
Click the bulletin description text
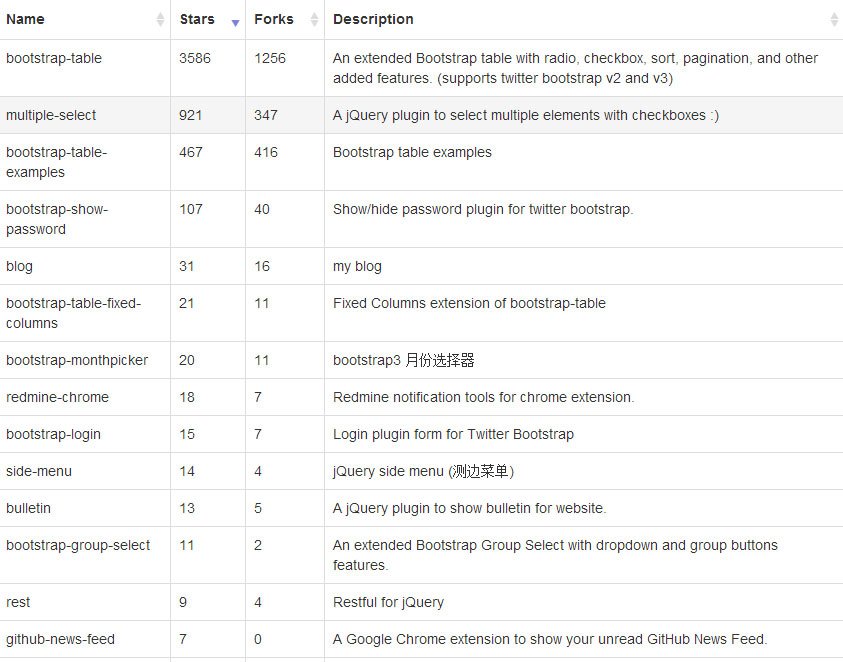coord(469,508)
